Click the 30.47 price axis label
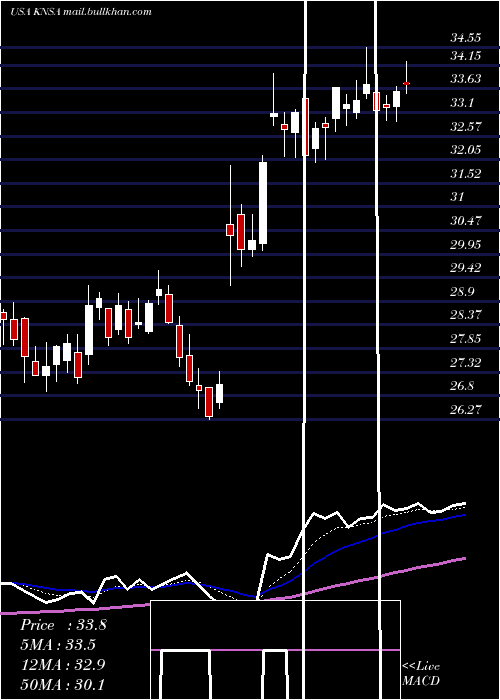Screen dimensions: 500x700 pos(465,221)
